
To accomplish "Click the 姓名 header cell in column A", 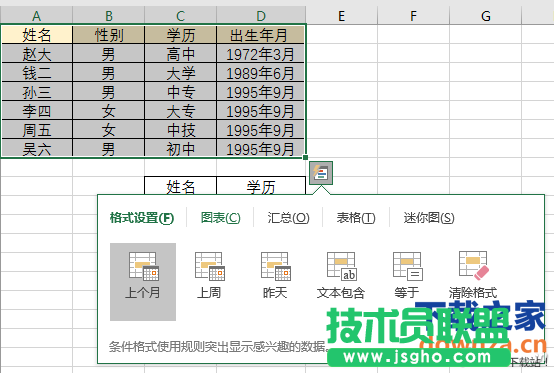I will pos(37,35).
